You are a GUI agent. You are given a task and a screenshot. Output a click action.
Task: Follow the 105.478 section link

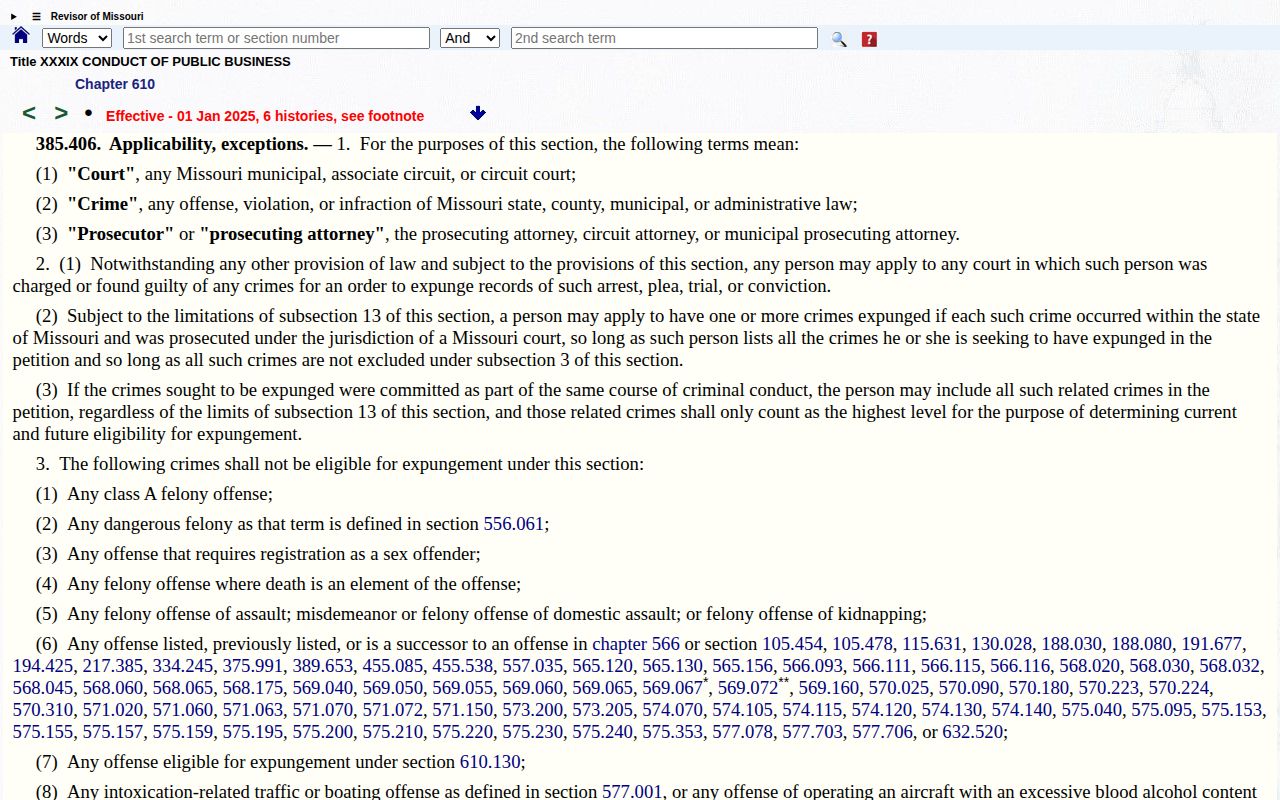point(862,644)
